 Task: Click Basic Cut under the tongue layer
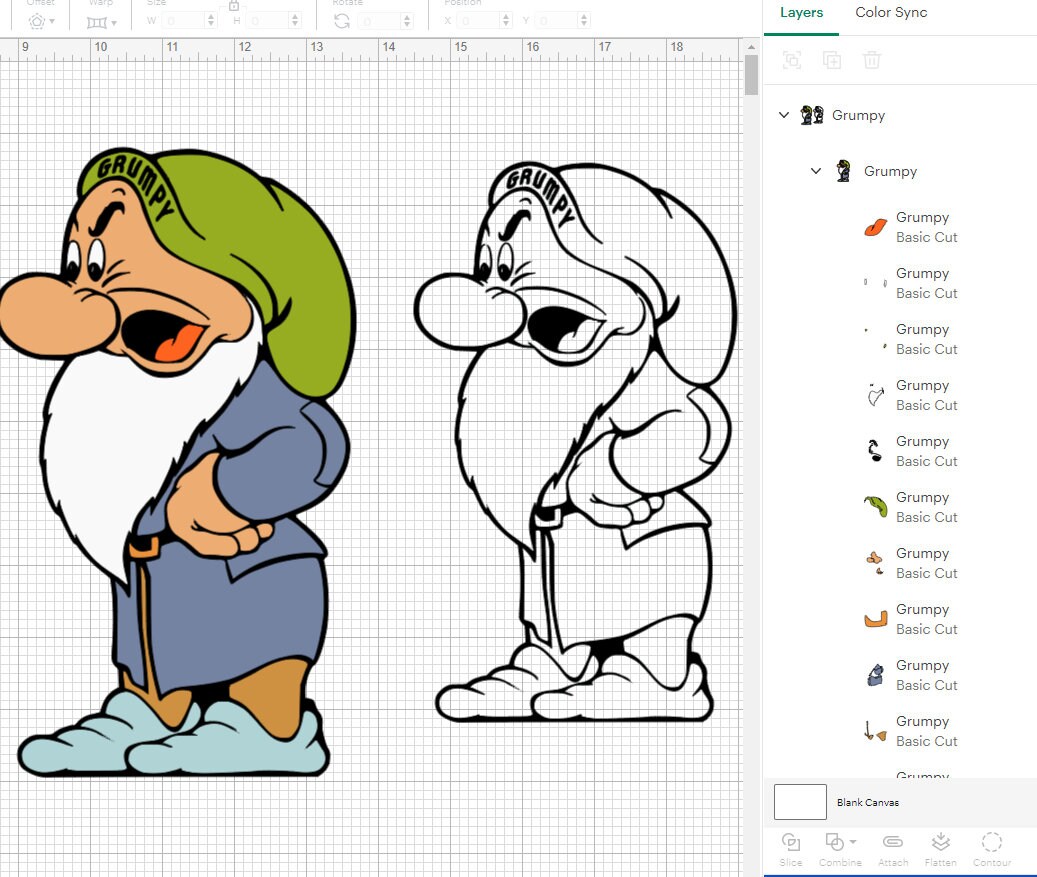coord(927,237)
